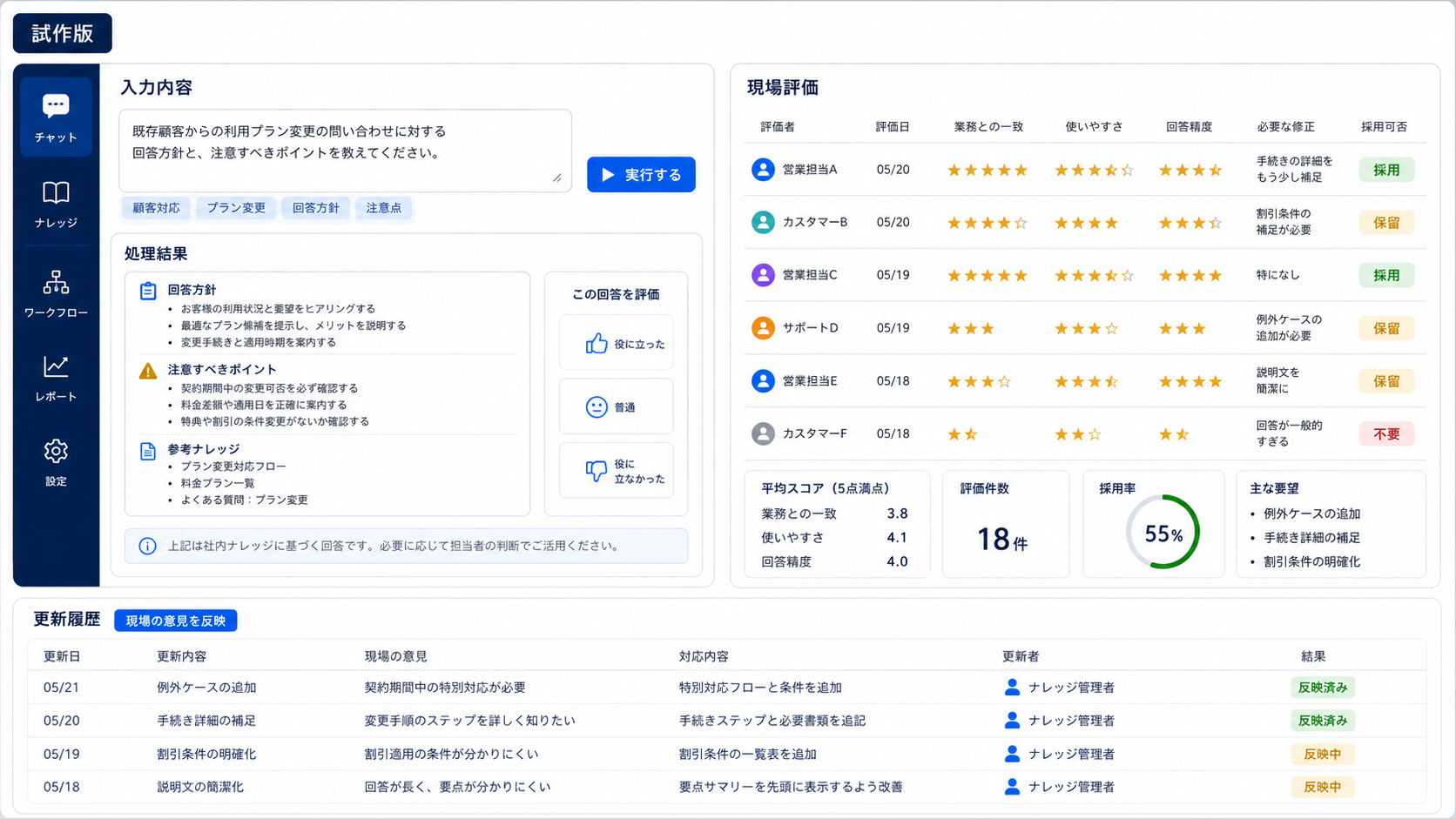The image size is (1456, 819).
Task: Click 営業担当E avatar icon
Action: (x=763, y=381)
